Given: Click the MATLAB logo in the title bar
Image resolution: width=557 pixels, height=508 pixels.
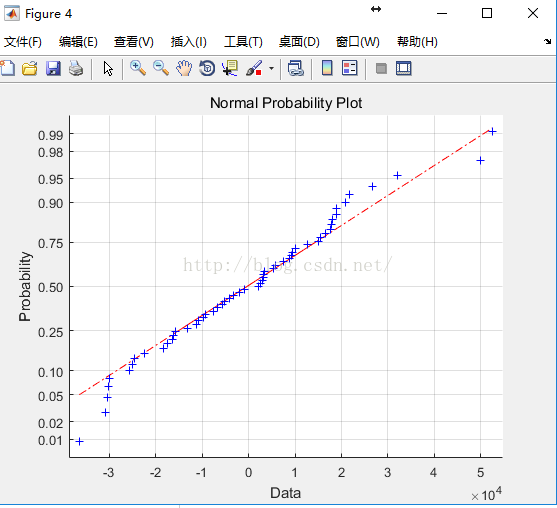Looking at the screenshot, I should tap(12, 13).
